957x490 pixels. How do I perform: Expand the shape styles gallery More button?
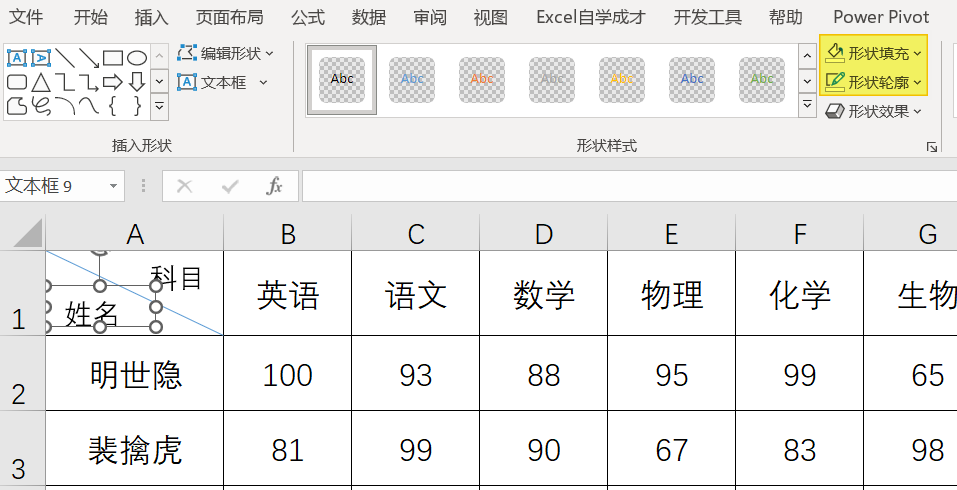pos(807,105)
